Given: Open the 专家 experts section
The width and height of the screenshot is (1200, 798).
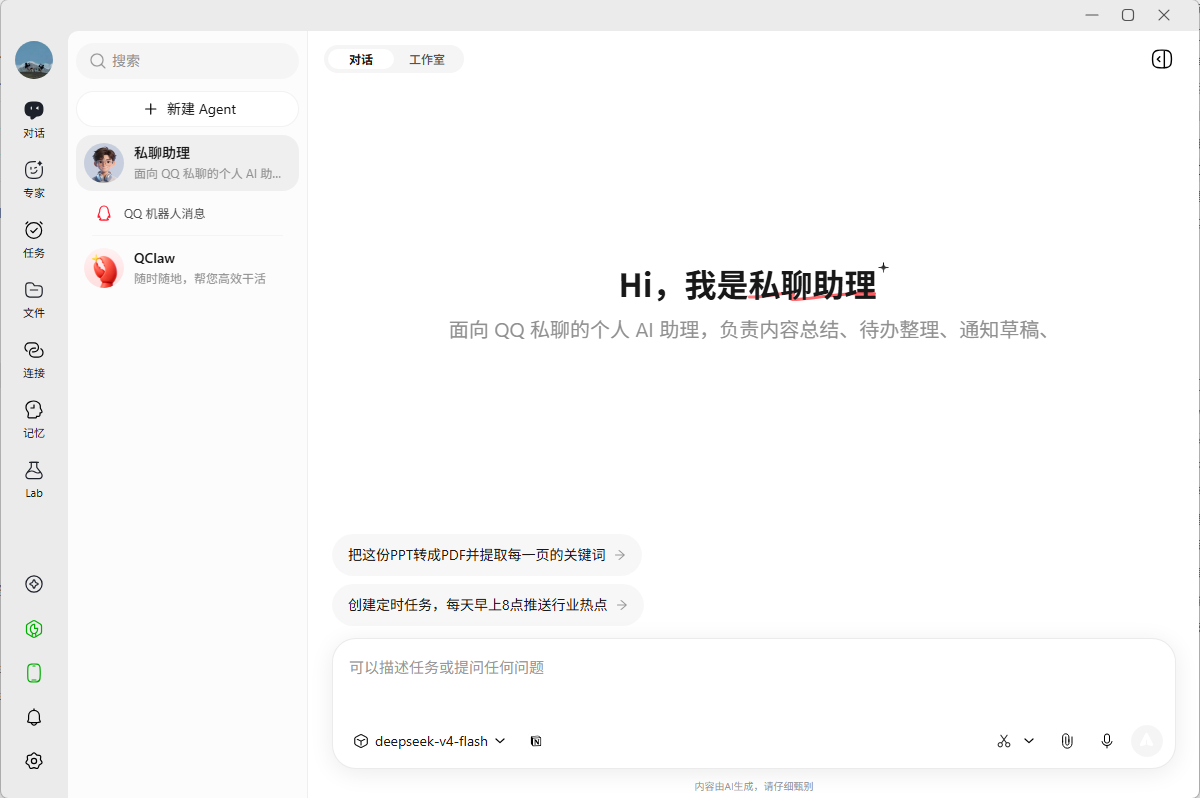Looking at the screenshot, I should (34, 179).
